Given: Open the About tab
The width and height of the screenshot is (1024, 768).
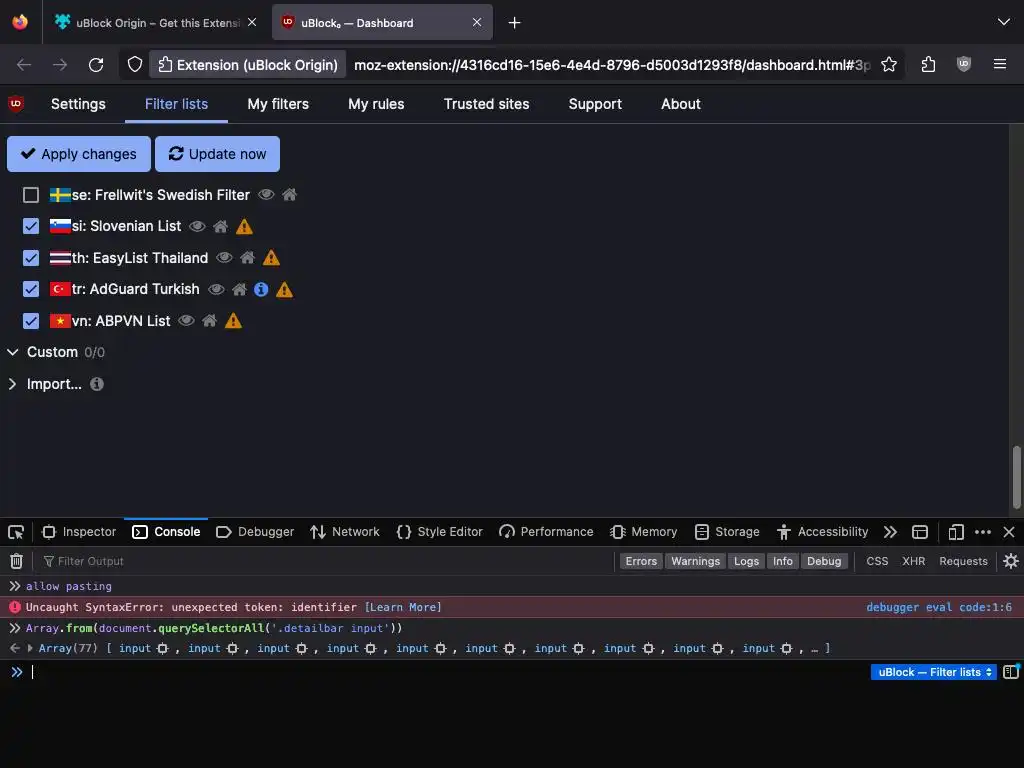Looking at the screenshot, I should tap(680, 104).
